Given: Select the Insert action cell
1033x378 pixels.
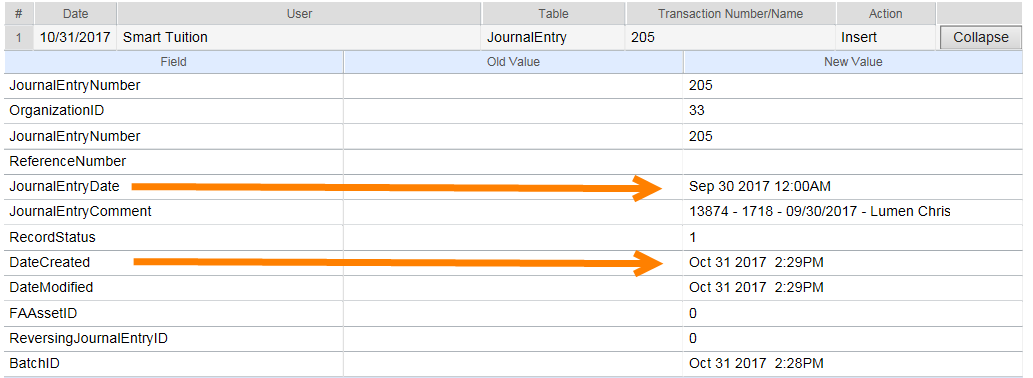Looking at the screenshot, I should [885, 38].
